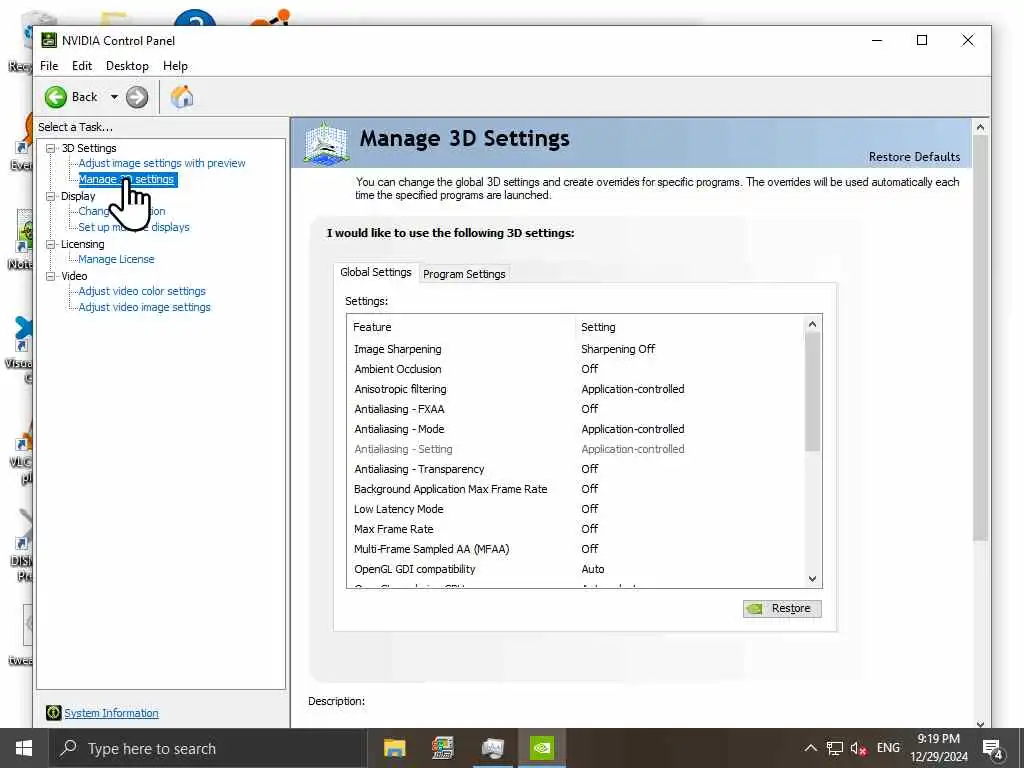Collapse the 3D Settings tree node
This screenshot has width=1024, height=768.
click(50, 148)
